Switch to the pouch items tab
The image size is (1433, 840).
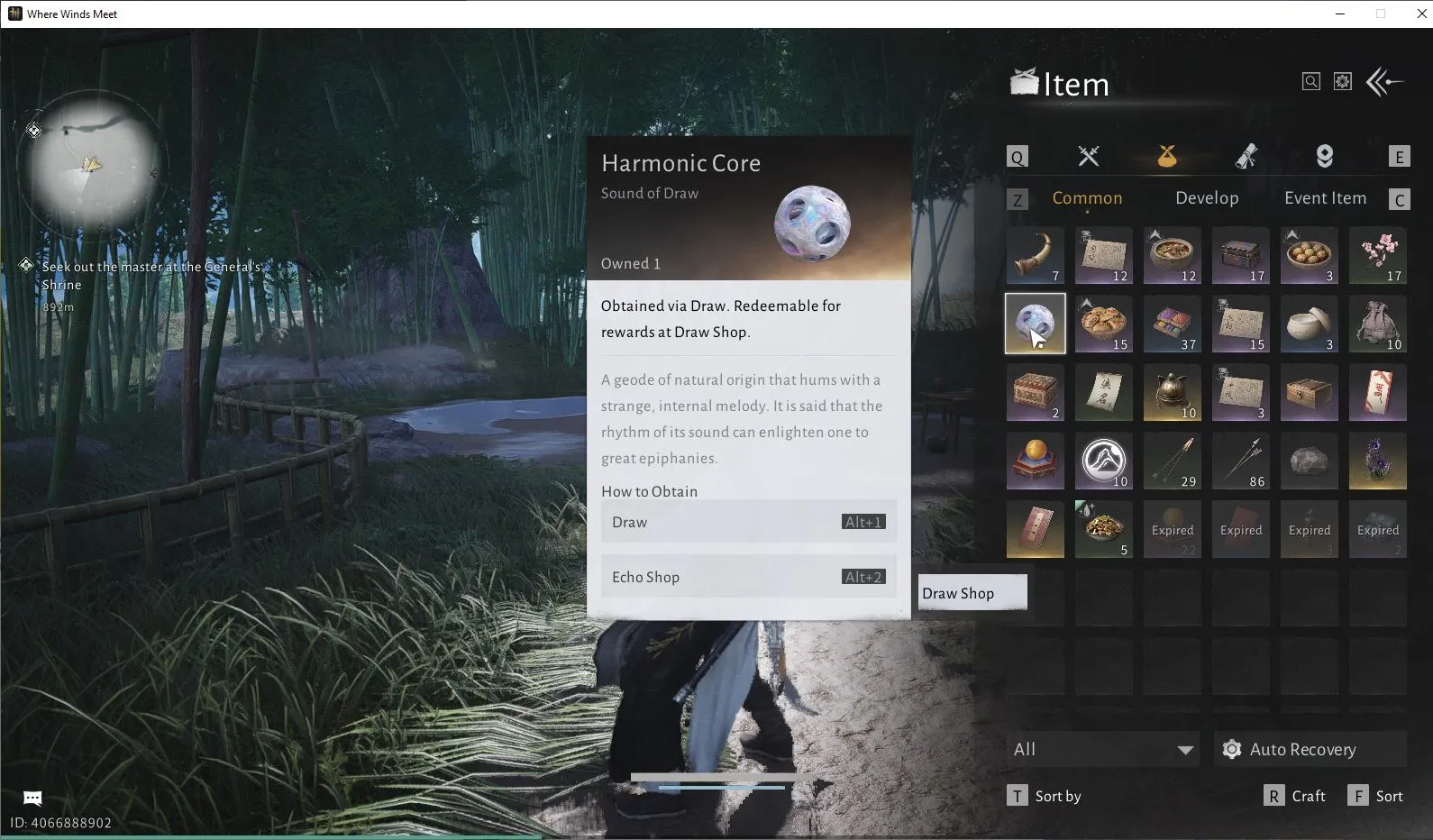point(1167,156)
